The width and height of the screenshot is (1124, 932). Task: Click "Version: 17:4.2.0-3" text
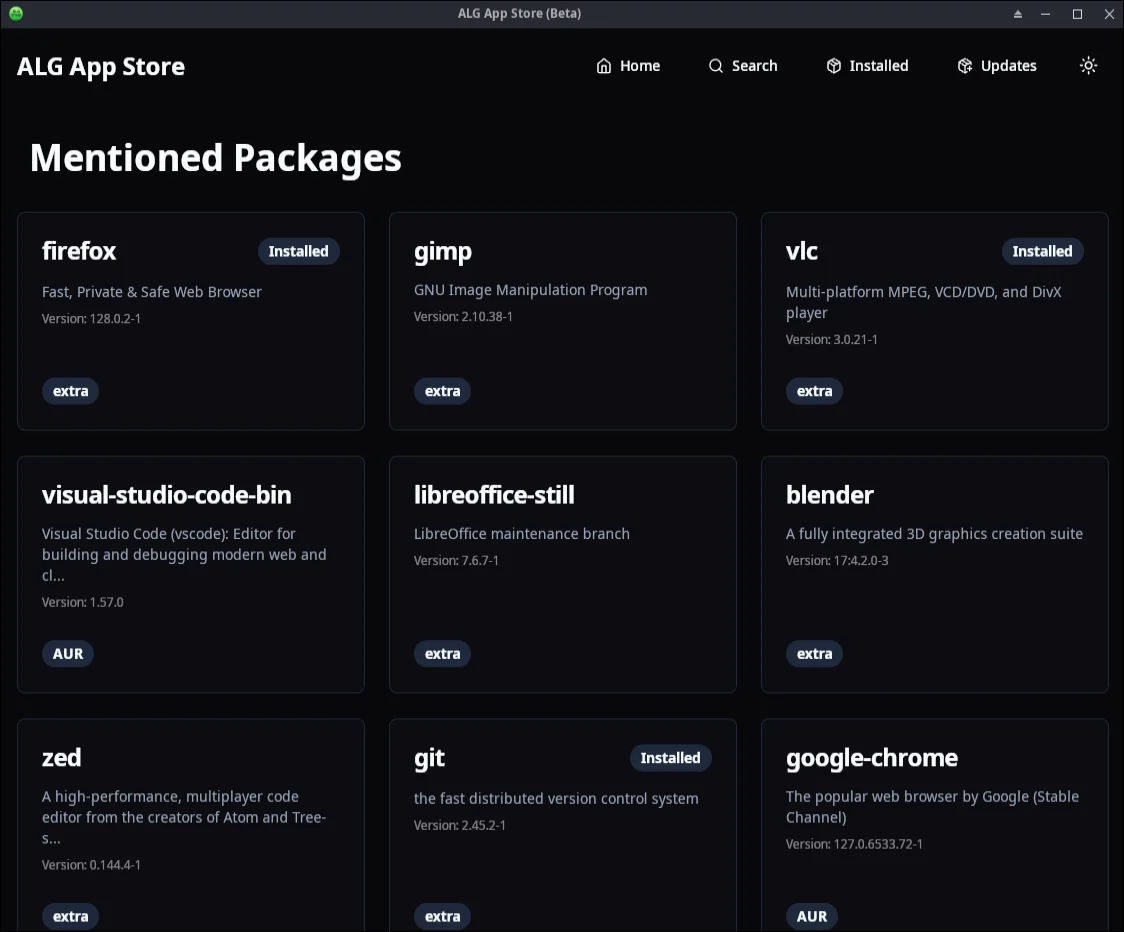[837, 561]
